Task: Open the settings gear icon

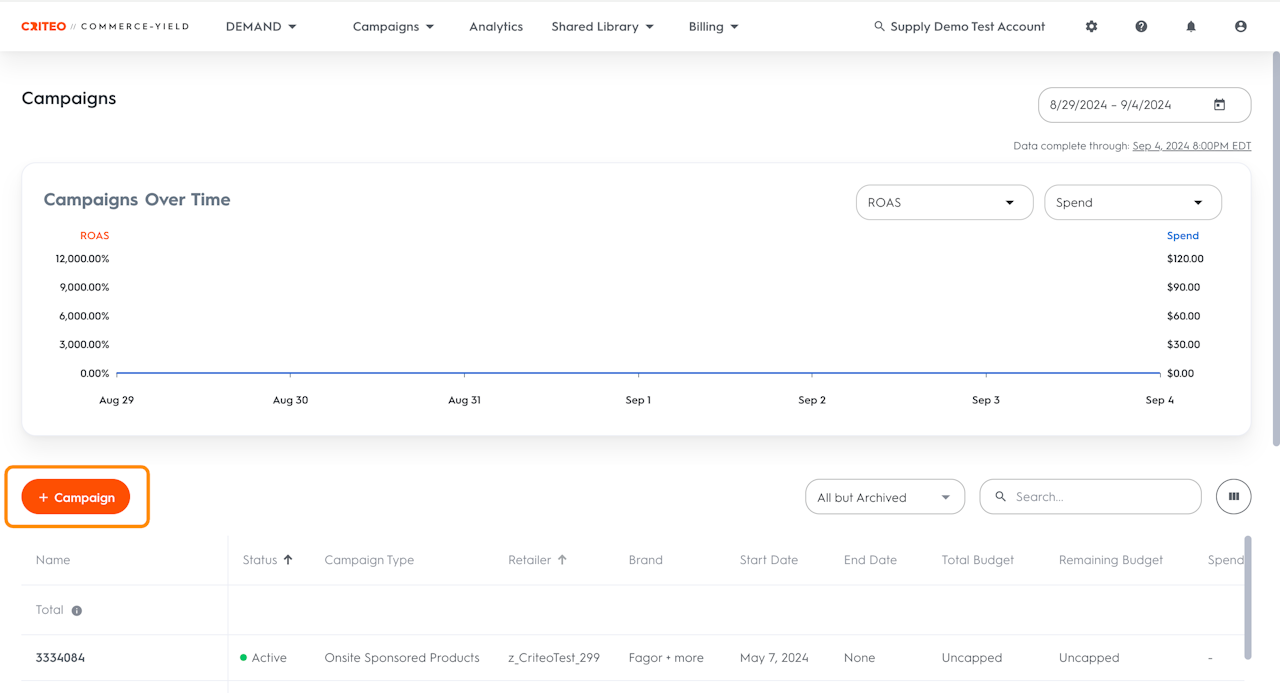Action: click(1091, 27)
